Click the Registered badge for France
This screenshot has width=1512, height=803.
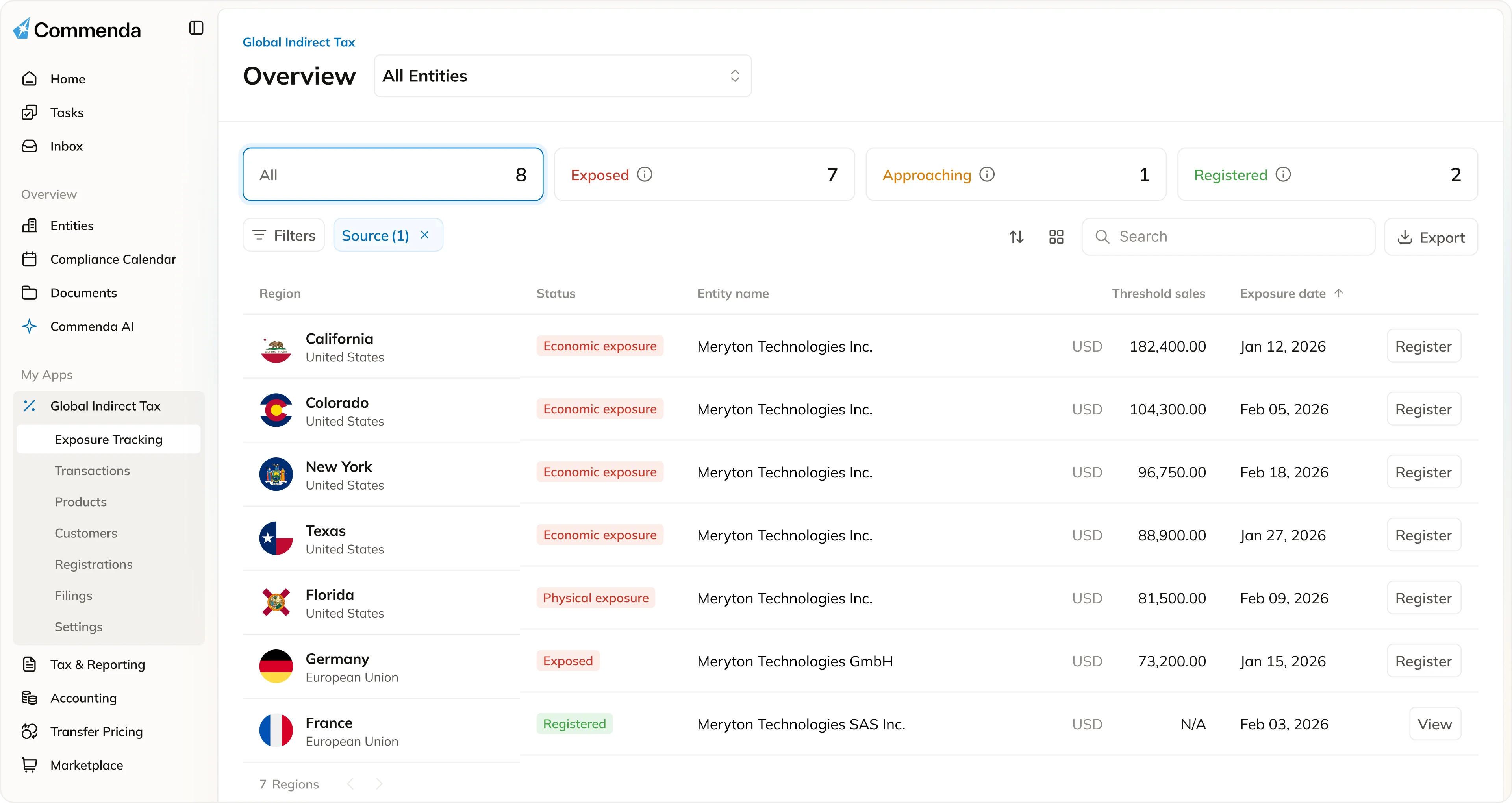point(574,723)
